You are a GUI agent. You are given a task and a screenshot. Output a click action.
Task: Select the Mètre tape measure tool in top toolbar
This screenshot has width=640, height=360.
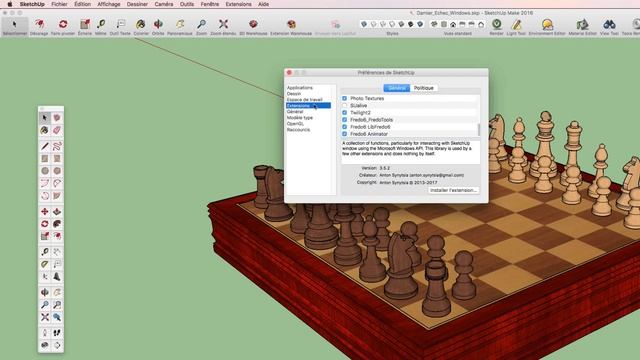(101, 27)
